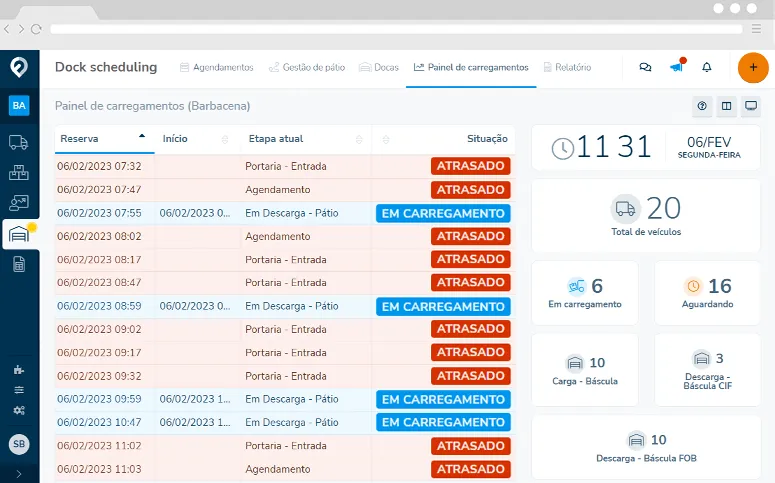
Task: Click the app logo in sidebar
Action: click(x=19, y=67)
